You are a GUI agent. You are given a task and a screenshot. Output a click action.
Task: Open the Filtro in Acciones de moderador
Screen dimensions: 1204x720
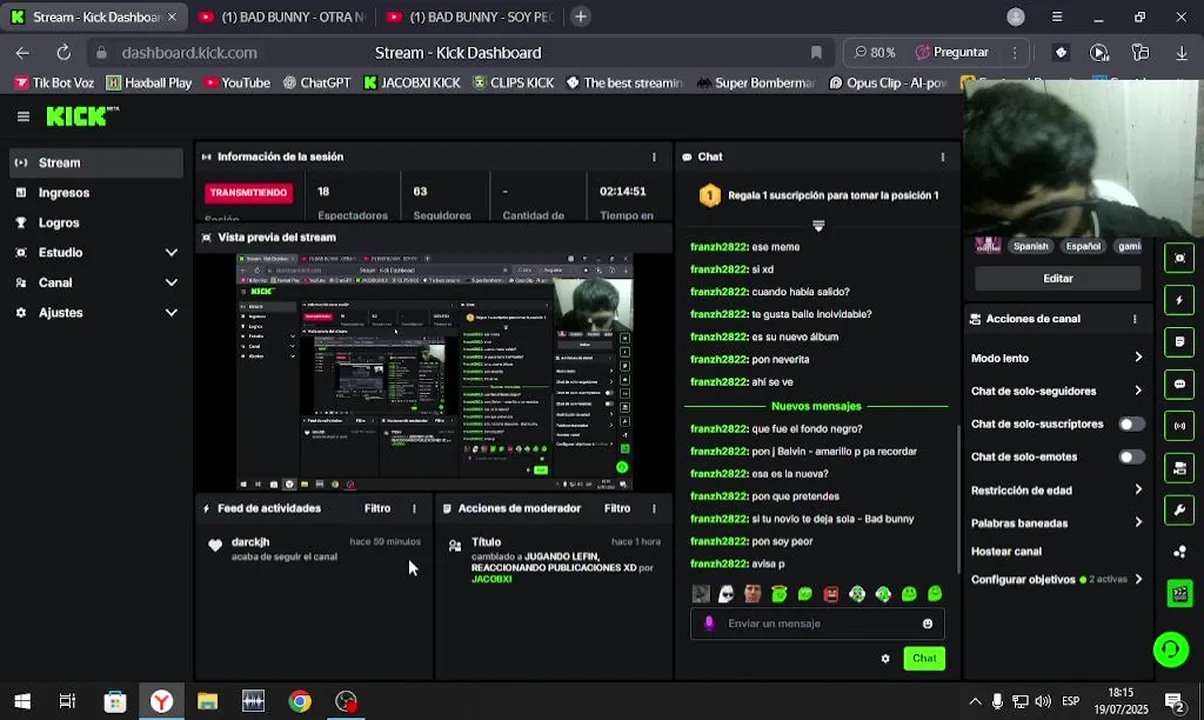[x=617, y=509]
